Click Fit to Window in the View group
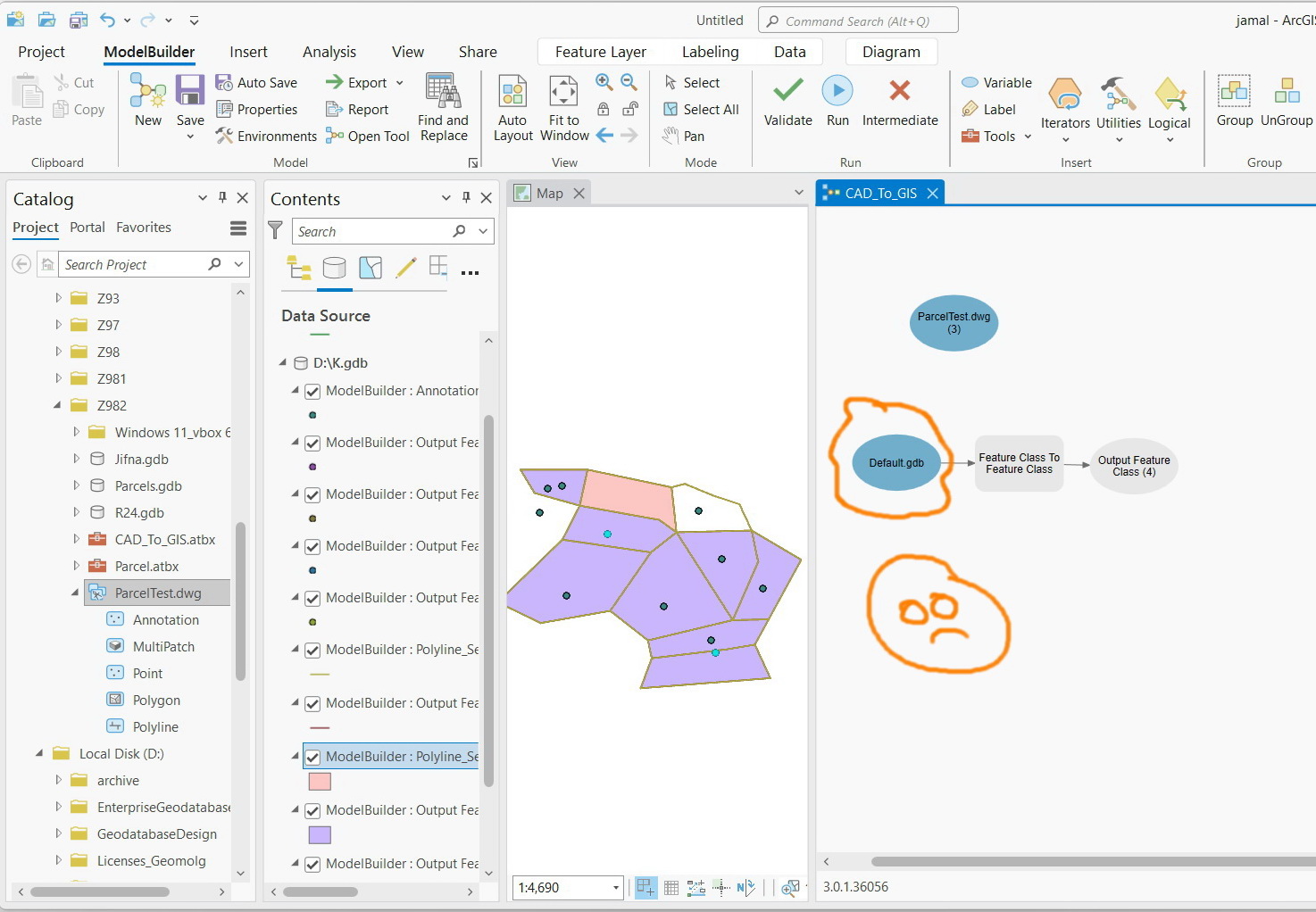Image resolution: width=1316 pixels, height=912 pixels. pos(563,105)
